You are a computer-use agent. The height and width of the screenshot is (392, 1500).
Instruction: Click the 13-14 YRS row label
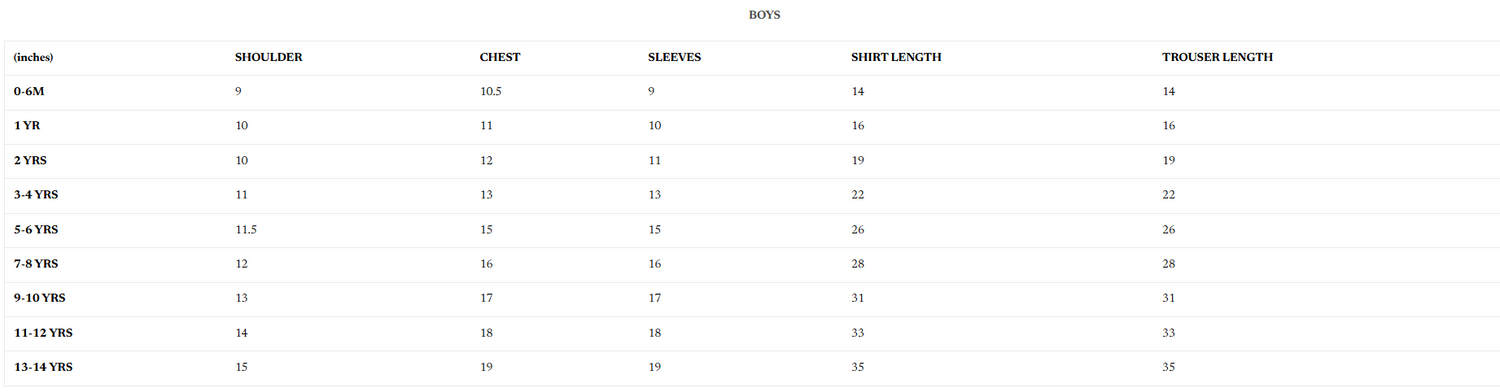(x=43, y=367)
